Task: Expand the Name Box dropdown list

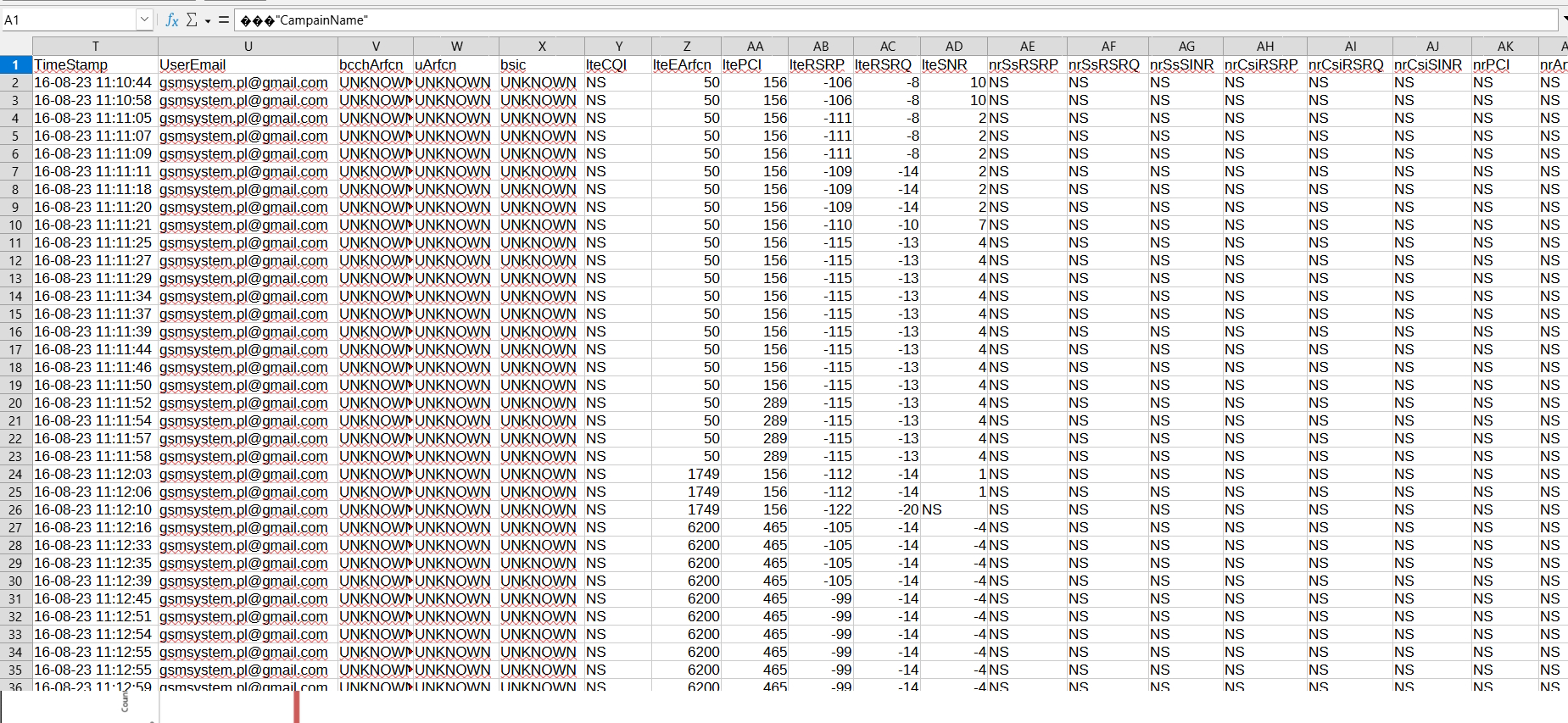Action: (144, 19)
